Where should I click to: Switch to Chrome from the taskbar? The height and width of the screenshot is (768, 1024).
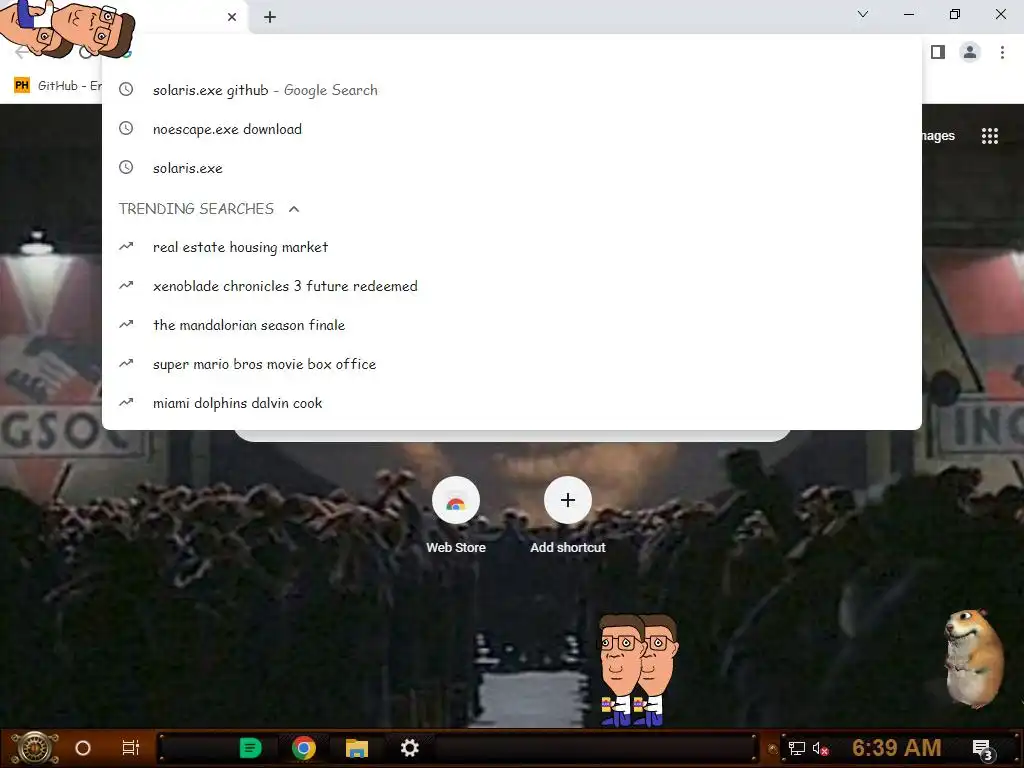click(x=304, y=748)
